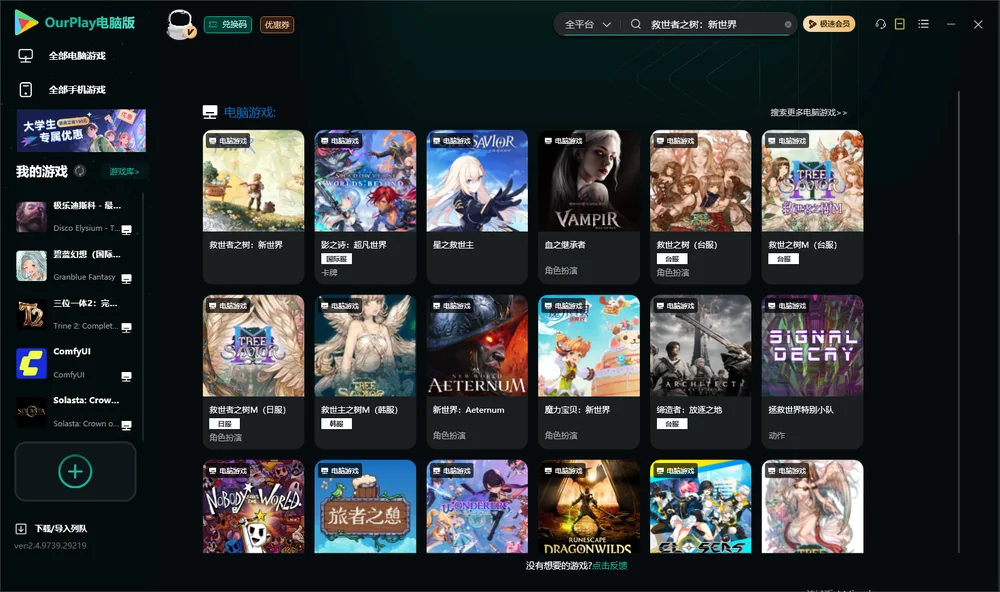Refresh 我的游戏 with the circular icon

point(80,171)
